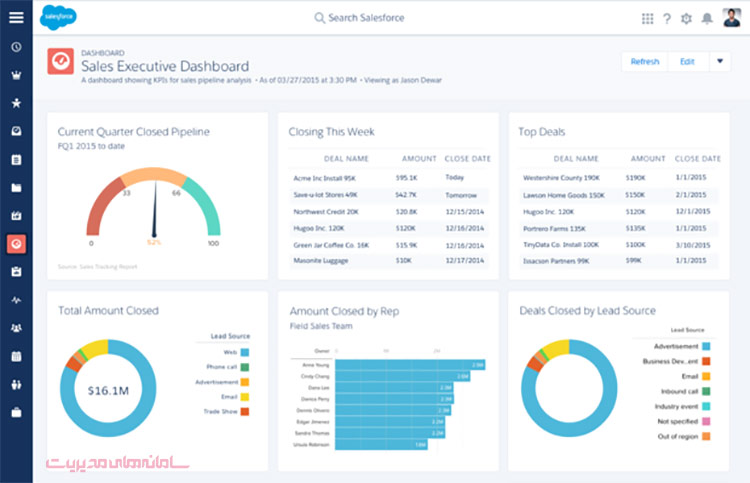The width and height of the screenshot is (750, 483).
Task: Open the notes list sidebar icon
Action: click(x=16, y=160)
